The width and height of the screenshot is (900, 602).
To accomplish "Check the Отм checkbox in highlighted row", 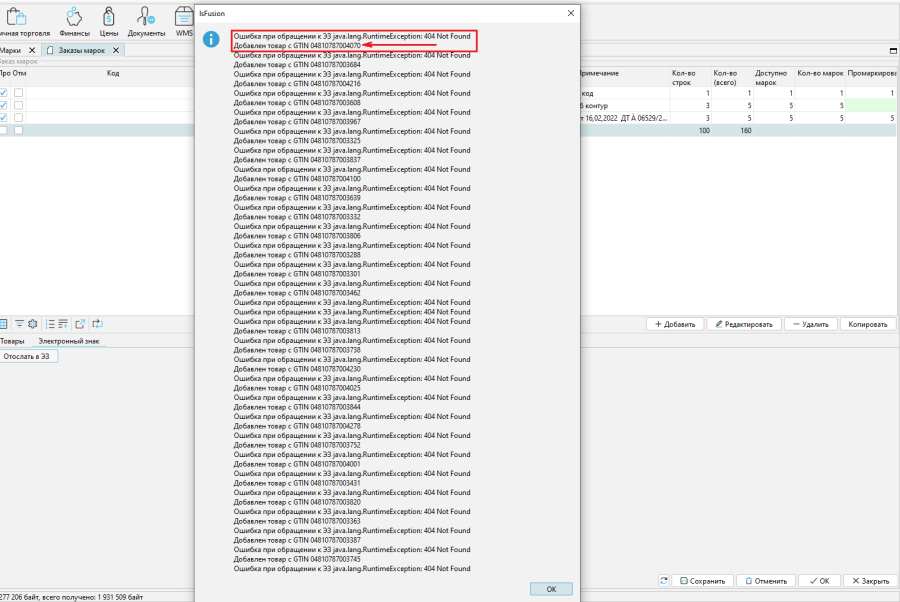I will tap(18, 130).
